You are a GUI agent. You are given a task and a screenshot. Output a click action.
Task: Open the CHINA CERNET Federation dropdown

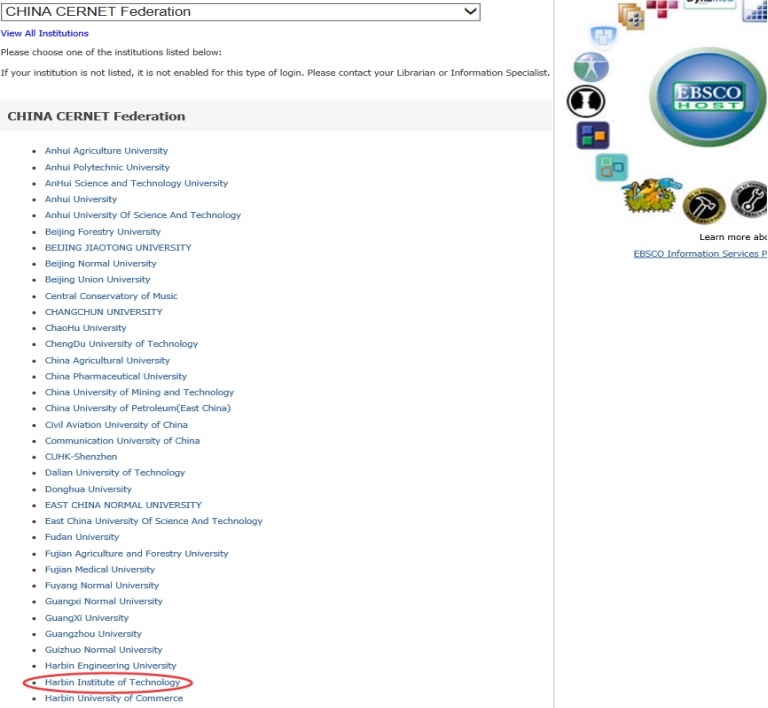point(240,12)
